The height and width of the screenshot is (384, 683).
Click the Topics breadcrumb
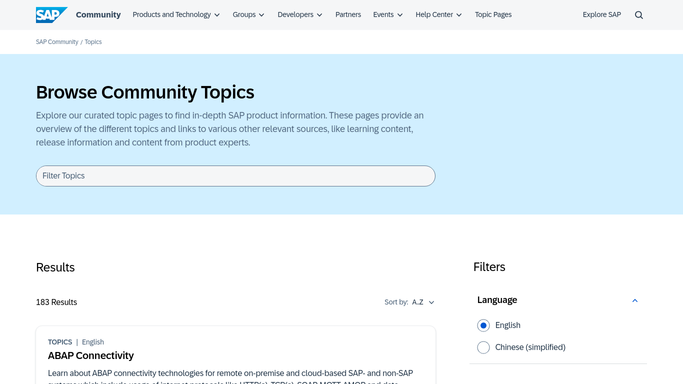tap(93, 42)
